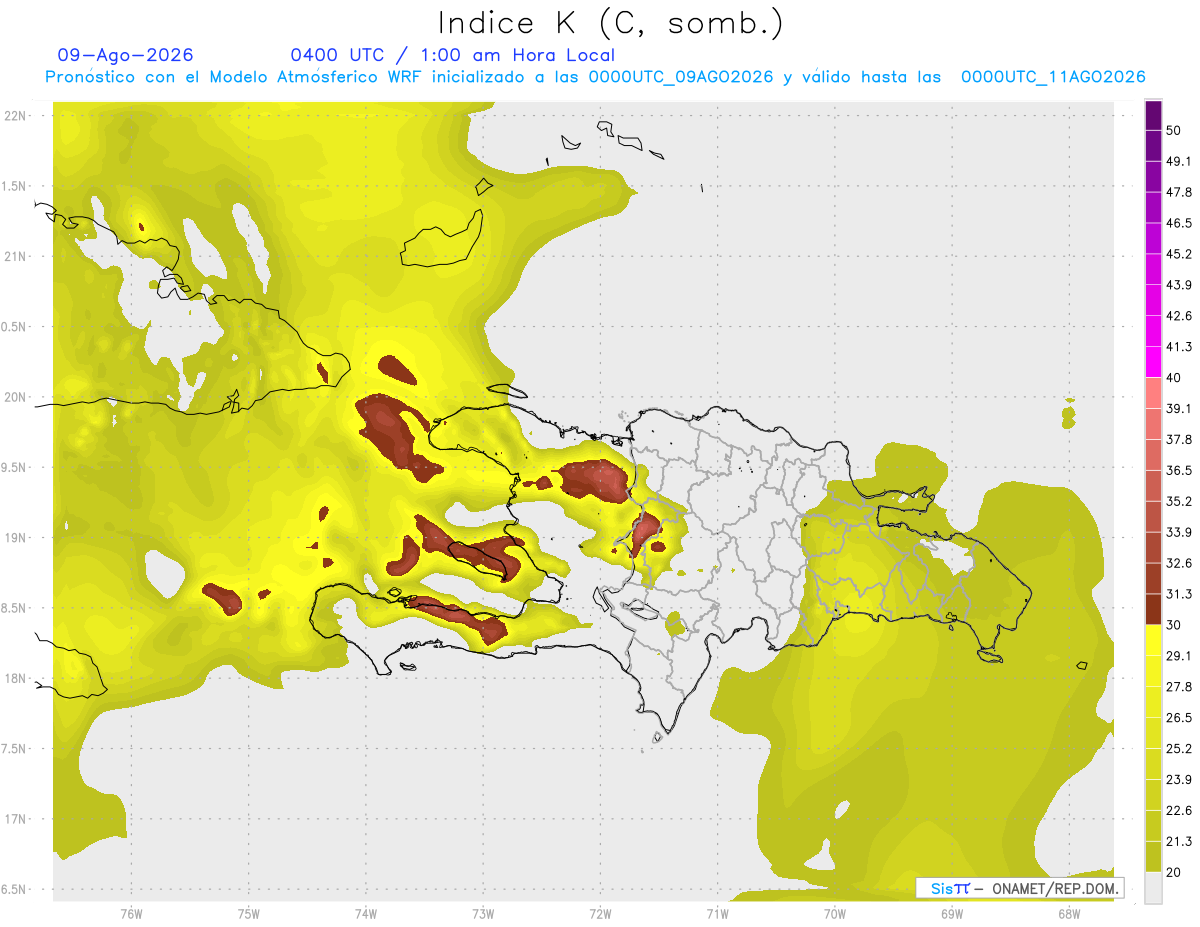Viewport: 1200px width, 927px height.
Task: Click the '8.5N' latitude label
Action: tap(14, 608)
